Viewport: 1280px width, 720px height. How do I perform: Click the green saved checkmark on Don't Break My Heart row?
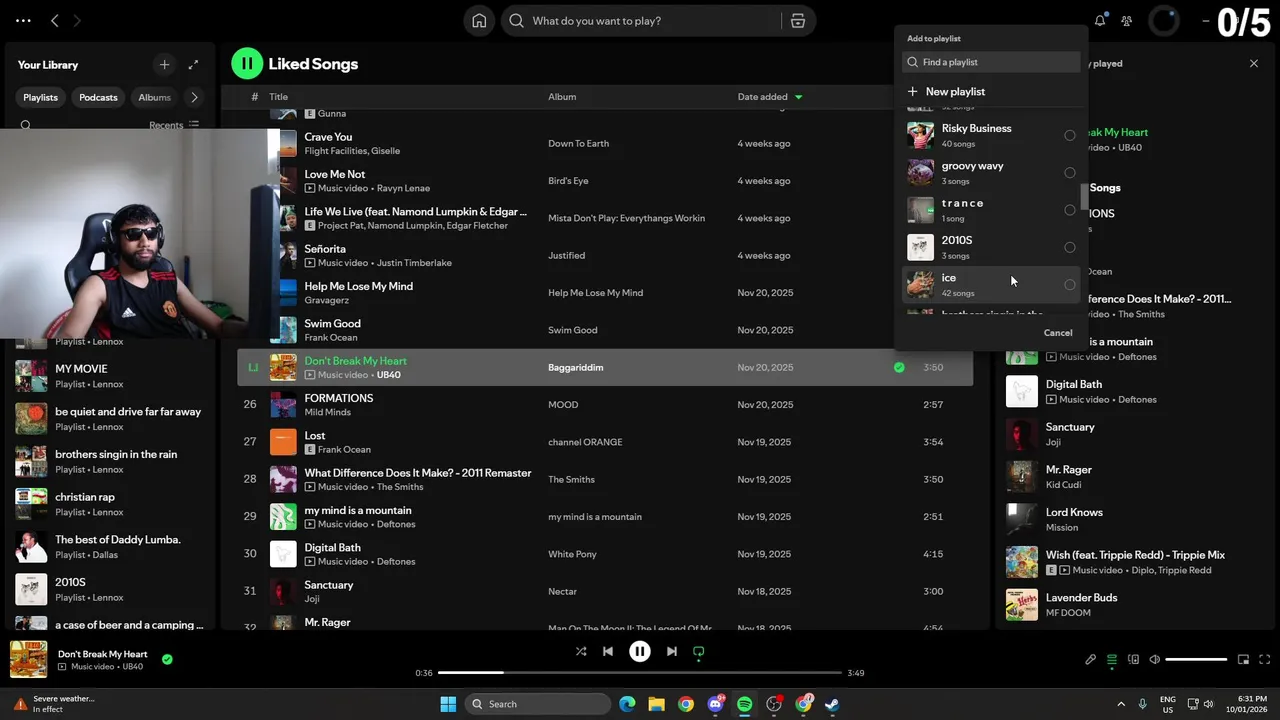tap(899, 367)
